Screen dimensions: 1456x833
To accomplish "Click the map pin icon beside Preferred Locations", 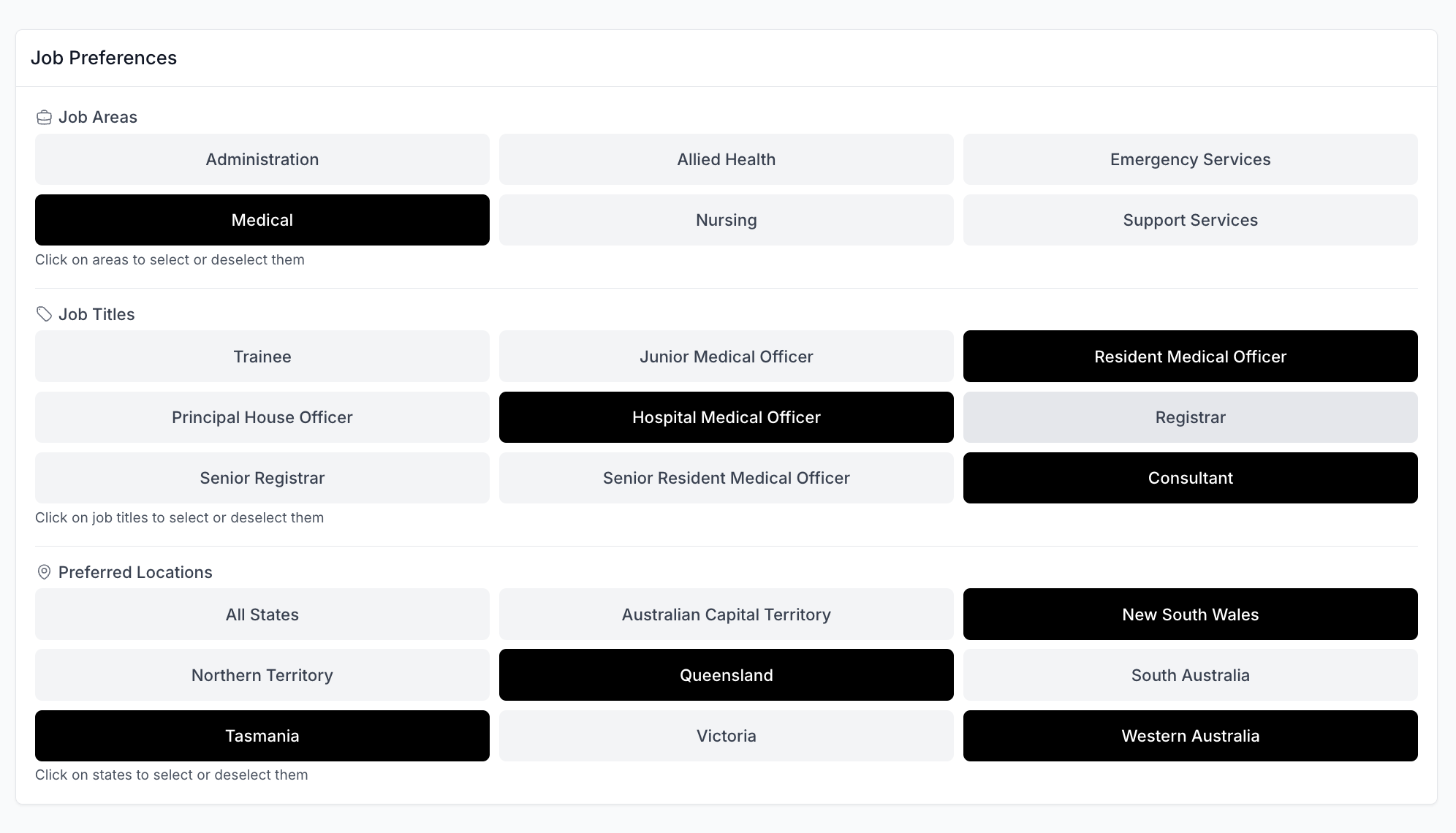I will 44,572.
